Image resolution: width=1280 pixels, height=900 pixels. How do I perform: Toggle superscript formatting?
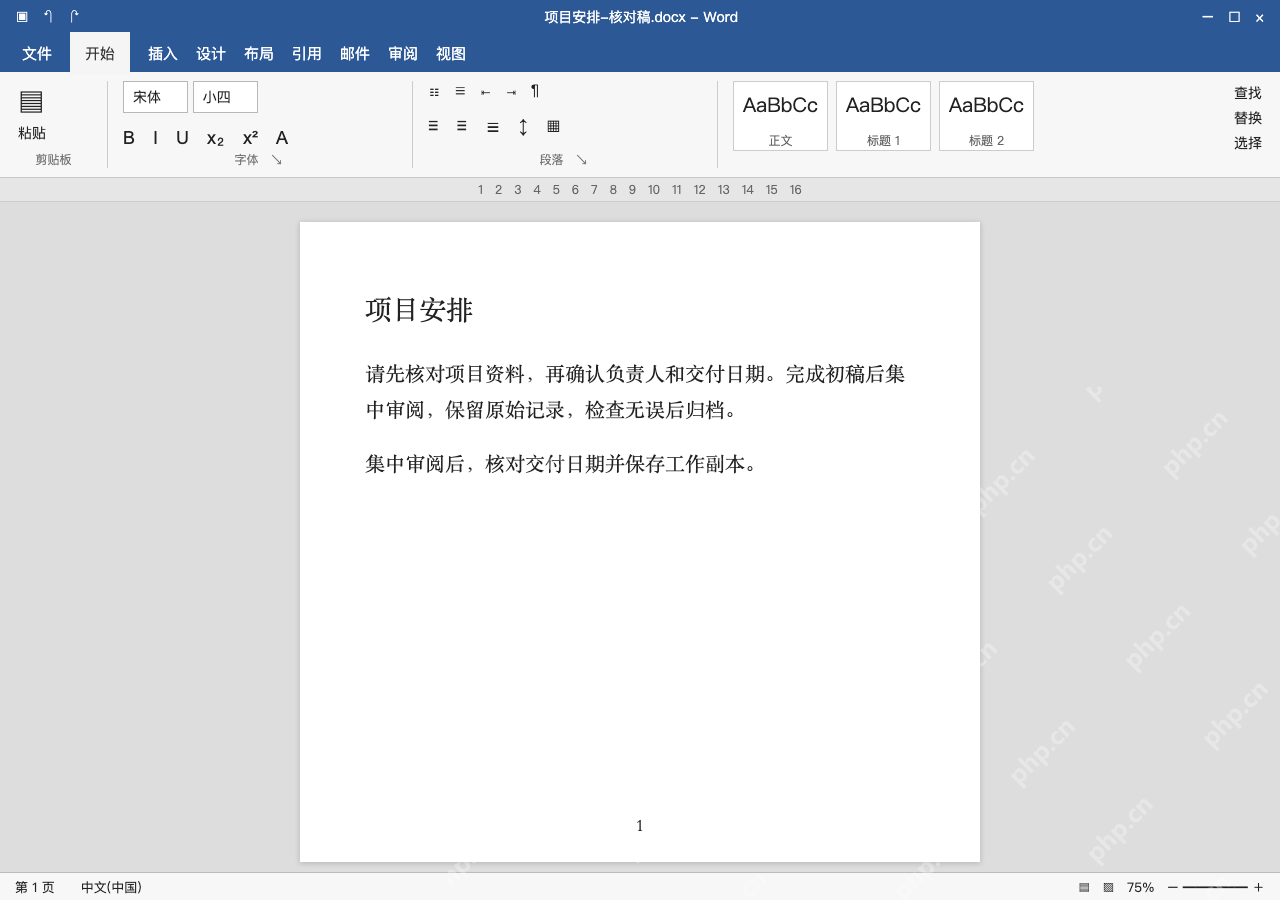pos(250,138)
